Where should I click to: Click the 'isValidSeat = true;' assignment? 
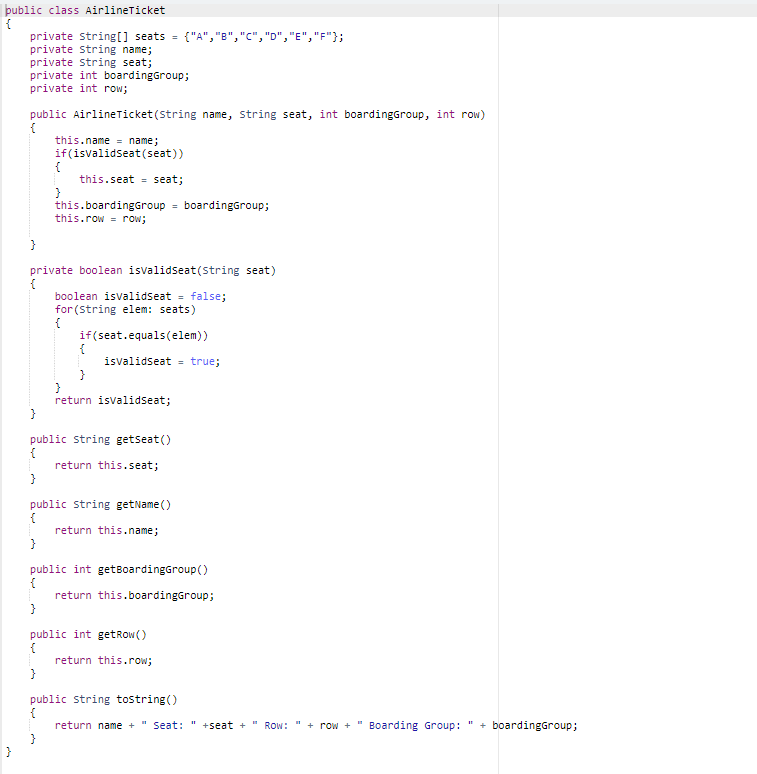click(x=162, y=361)
